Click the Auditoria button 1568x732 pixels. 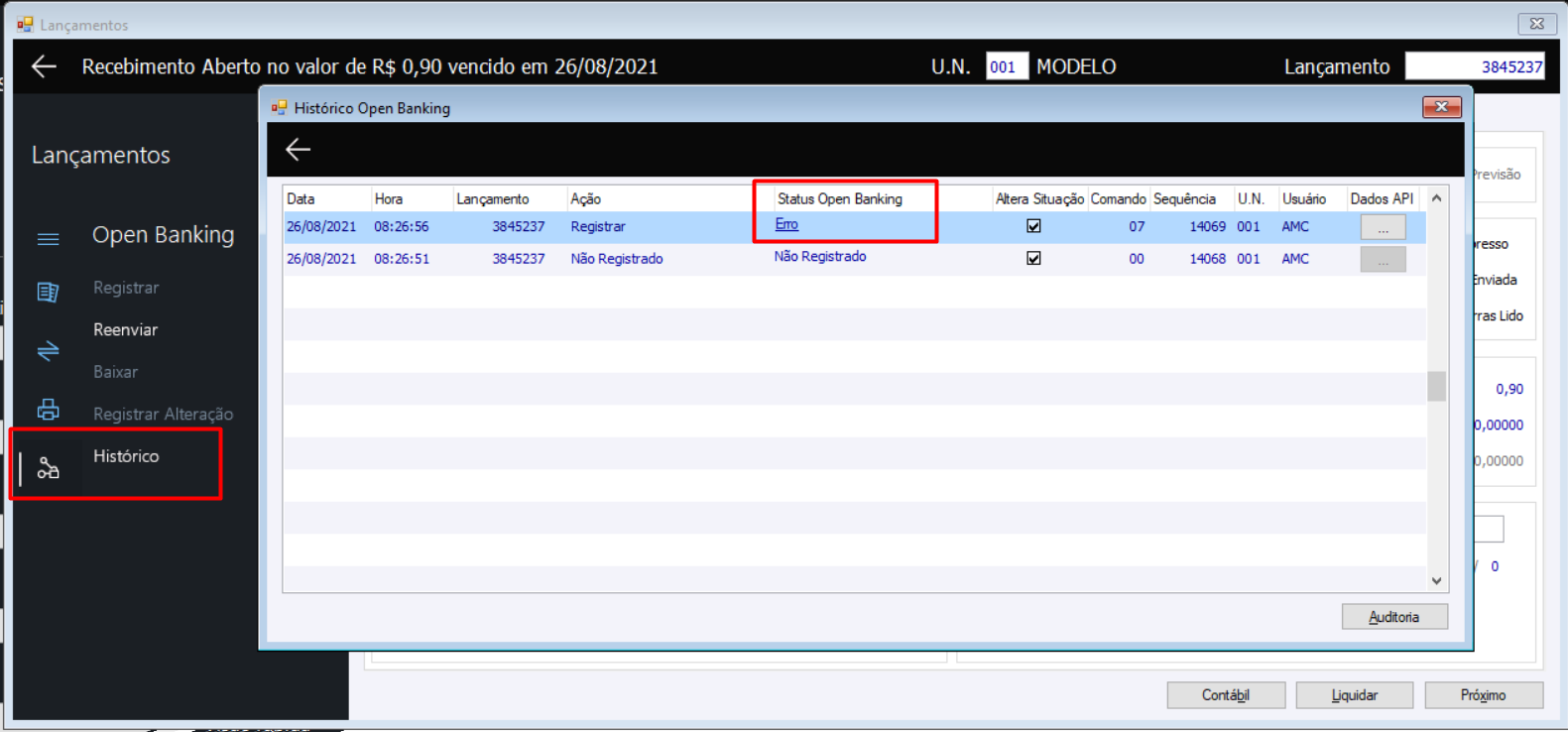(x=1394, y=617)
